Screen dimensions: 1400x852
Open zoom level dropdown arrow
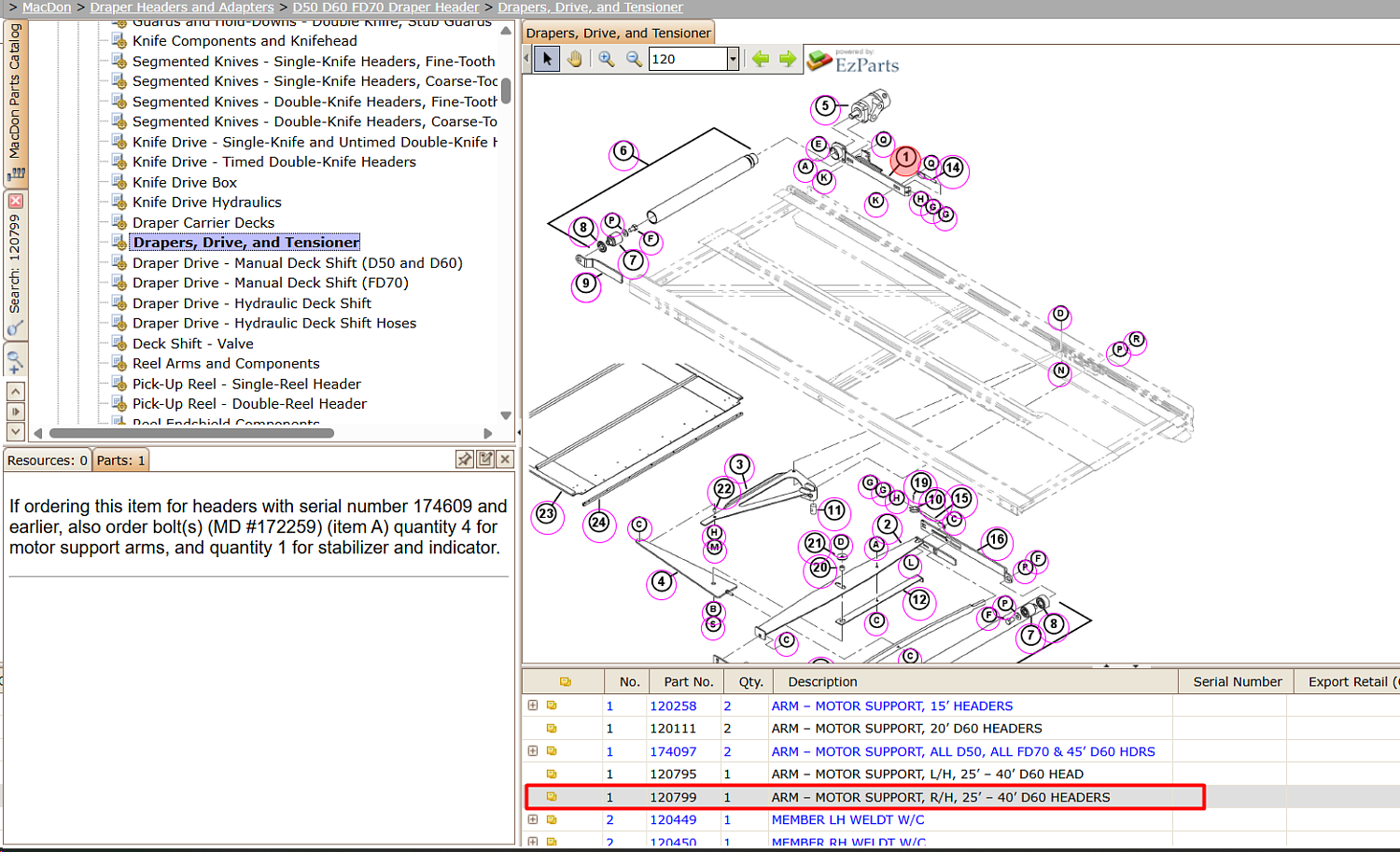(x=733, y=59)
